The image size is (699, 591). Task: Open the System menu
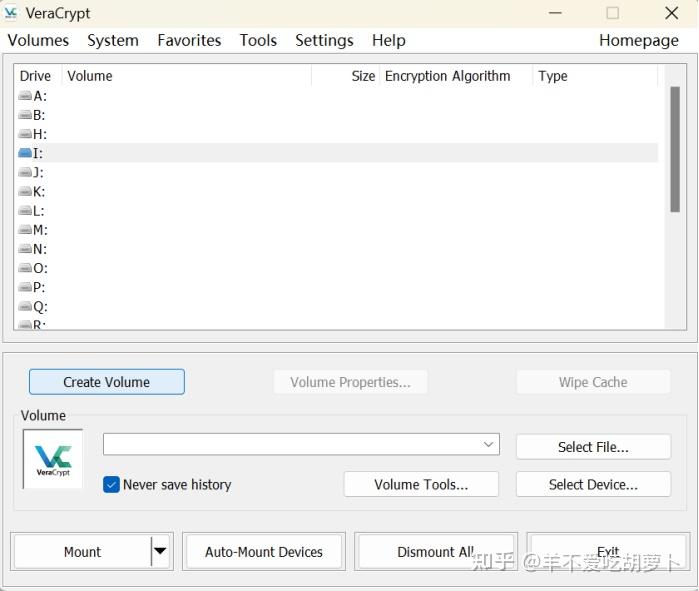pyautogui.click(x=113, y=41)
